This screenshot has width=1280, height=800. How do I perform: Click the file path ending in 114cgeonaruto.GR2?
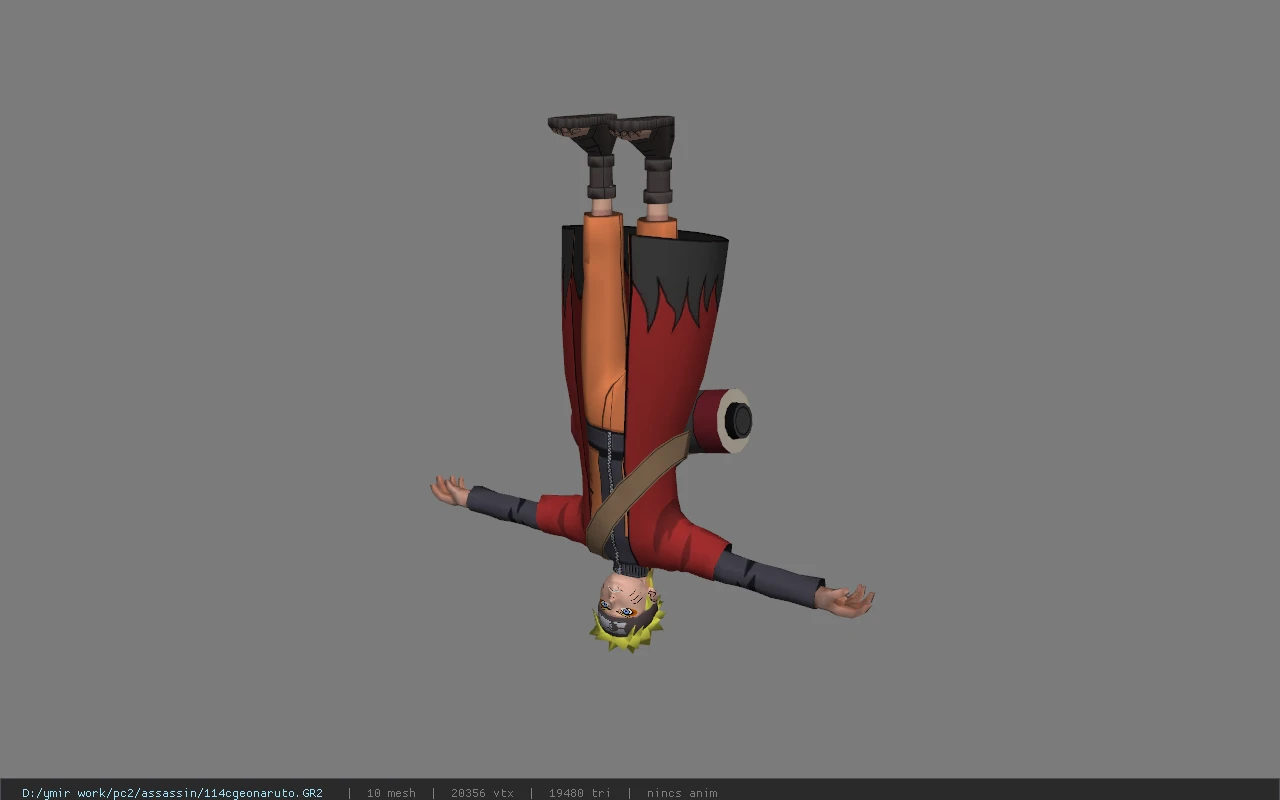[x=172, y=793]
